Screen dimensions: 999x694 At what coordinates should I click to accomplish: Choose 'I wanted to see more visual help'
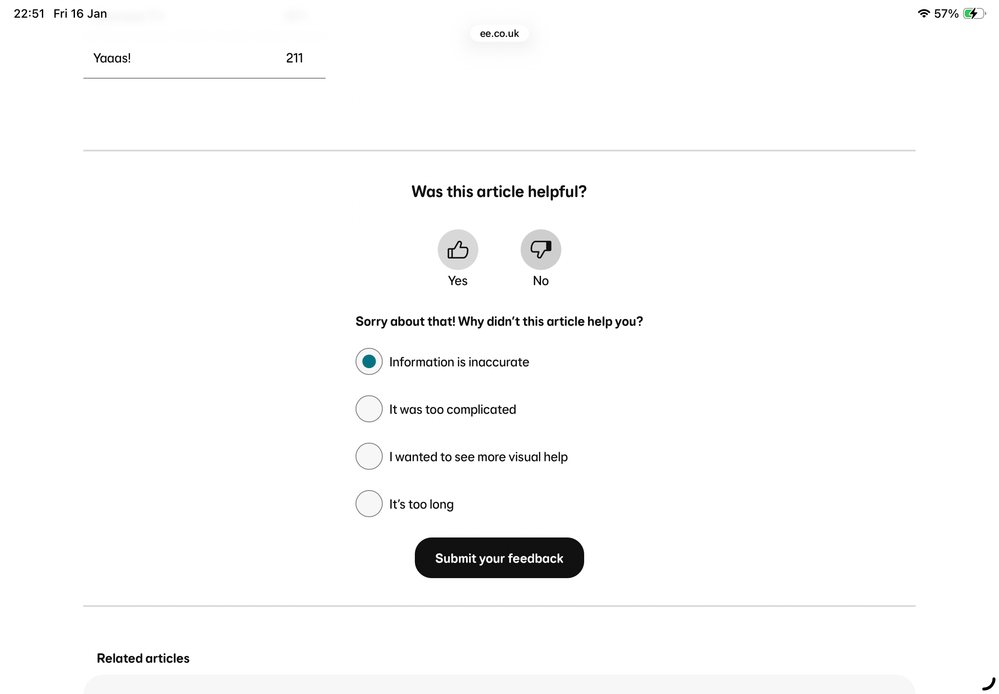tap(369, 456)
